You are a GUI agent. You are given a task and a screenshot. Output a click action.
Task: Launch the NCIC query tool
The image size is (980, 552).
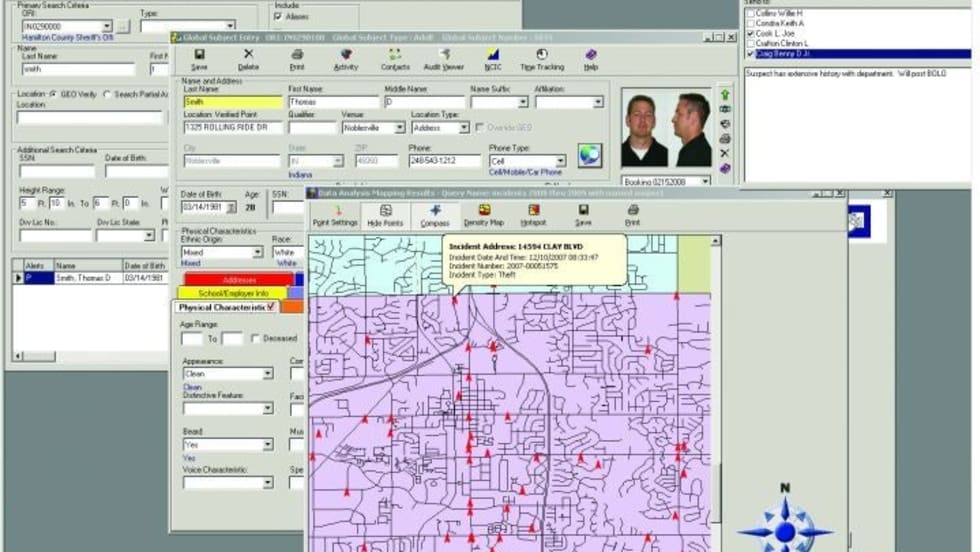pyautogui.click(x=493, y=59)
